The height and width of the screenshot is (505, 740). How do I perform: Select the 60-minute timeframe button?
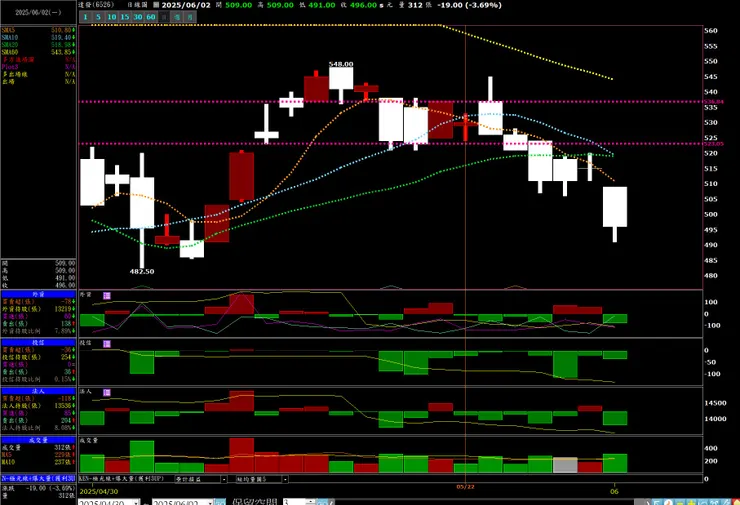(151, 17)
